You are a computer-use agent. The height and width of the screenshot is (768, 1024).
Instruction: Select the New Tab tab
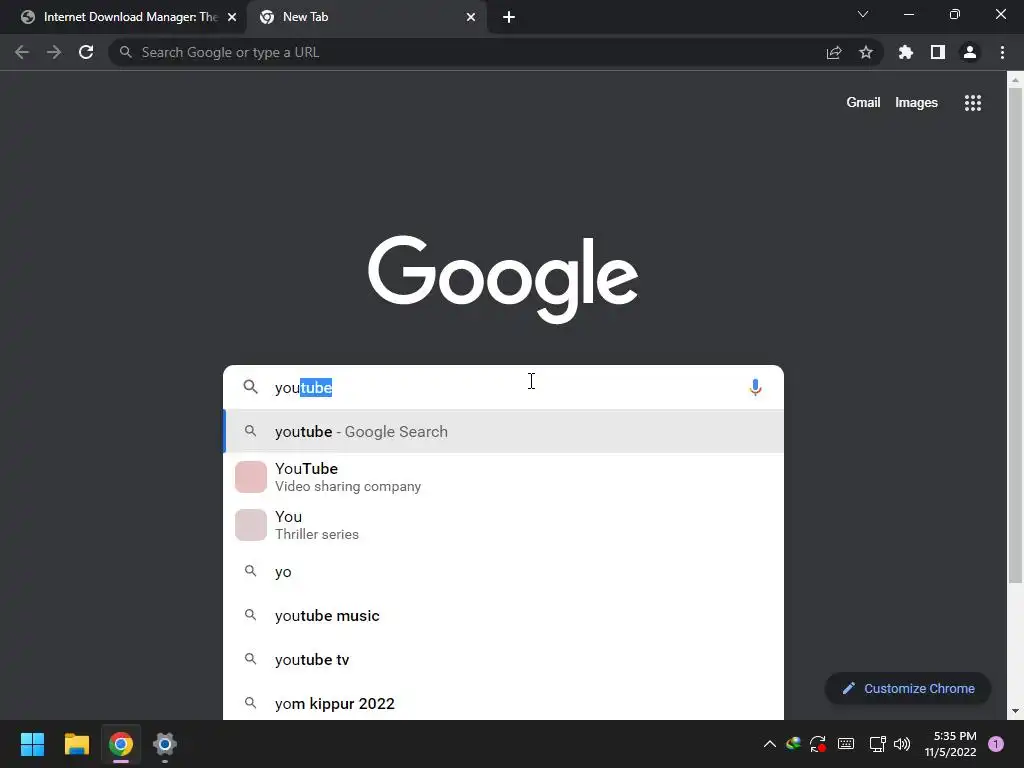366,17
